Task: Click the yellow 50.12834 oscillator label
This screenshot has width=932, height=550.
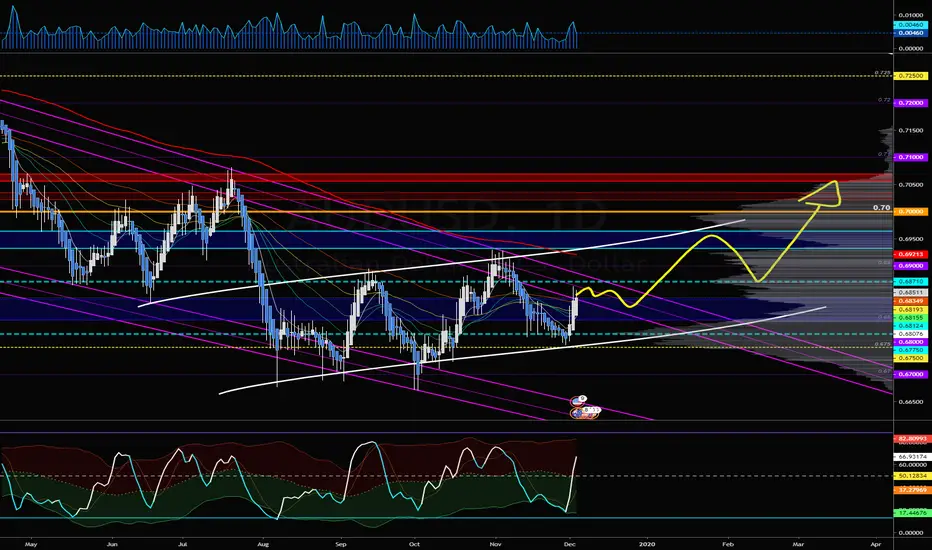Action: [x=911, y=476]
